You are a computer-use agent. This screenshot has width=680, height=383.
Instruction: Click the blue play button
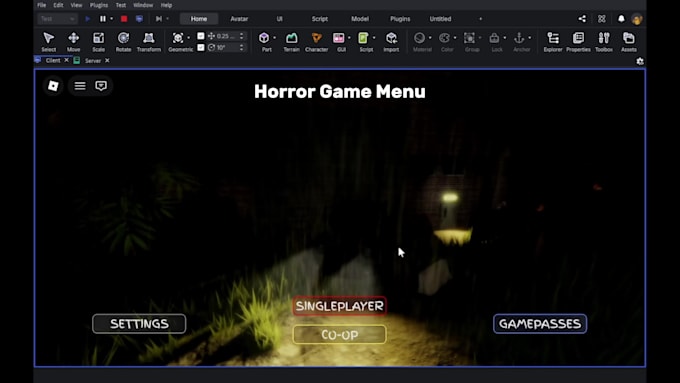click(88, 19)
